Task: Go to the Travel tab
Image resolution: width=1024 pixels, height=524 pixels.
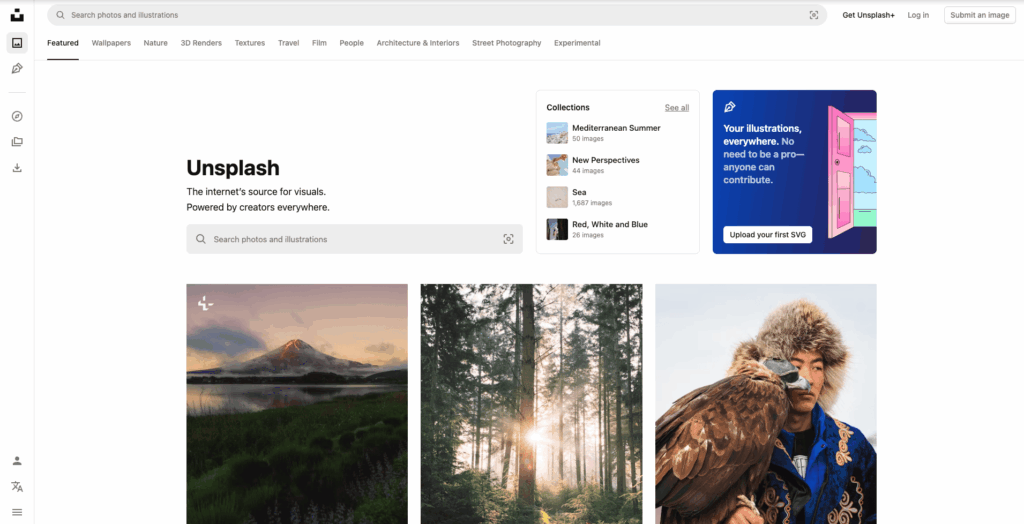Action: [289, 43]
